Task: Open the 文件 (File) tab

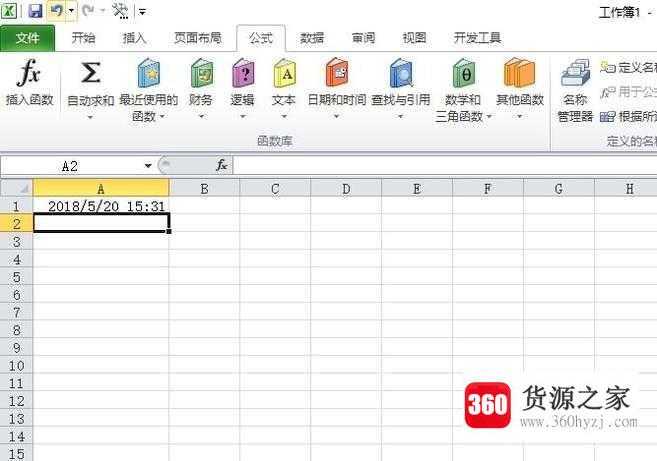Action: pyautogui.click(x=28, y=38)
